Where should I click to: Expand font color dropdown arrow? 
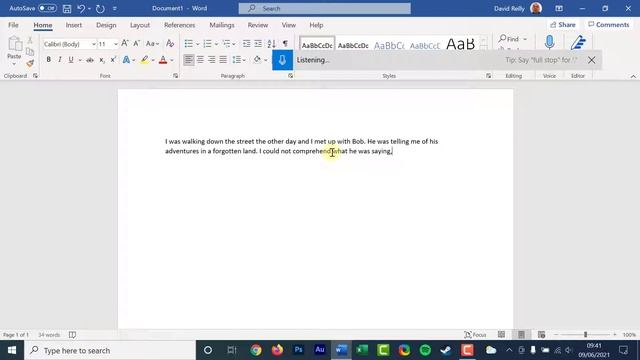pyautogui.click(x=172, y=60)
